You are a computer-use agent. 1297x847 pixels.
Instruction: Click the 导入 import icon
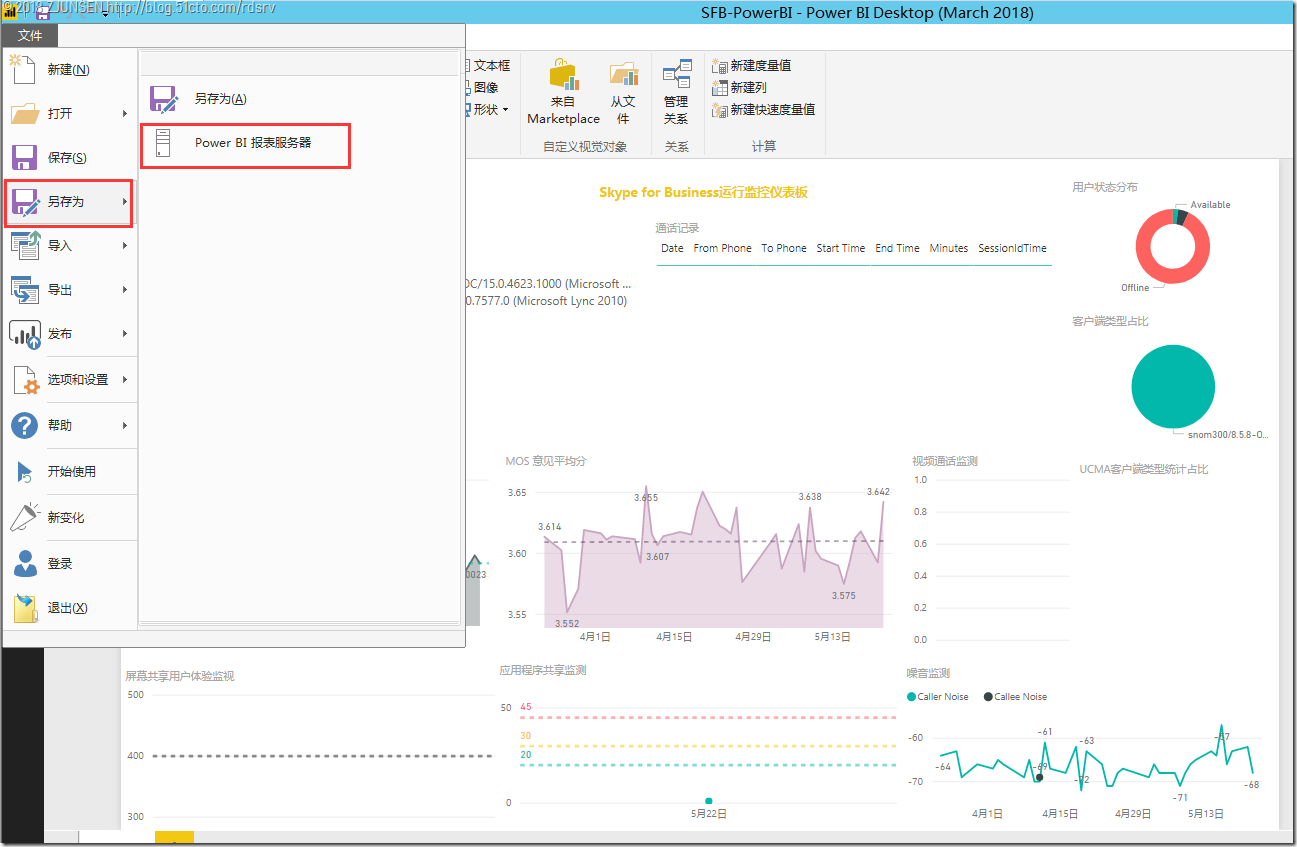pos(24,246)
